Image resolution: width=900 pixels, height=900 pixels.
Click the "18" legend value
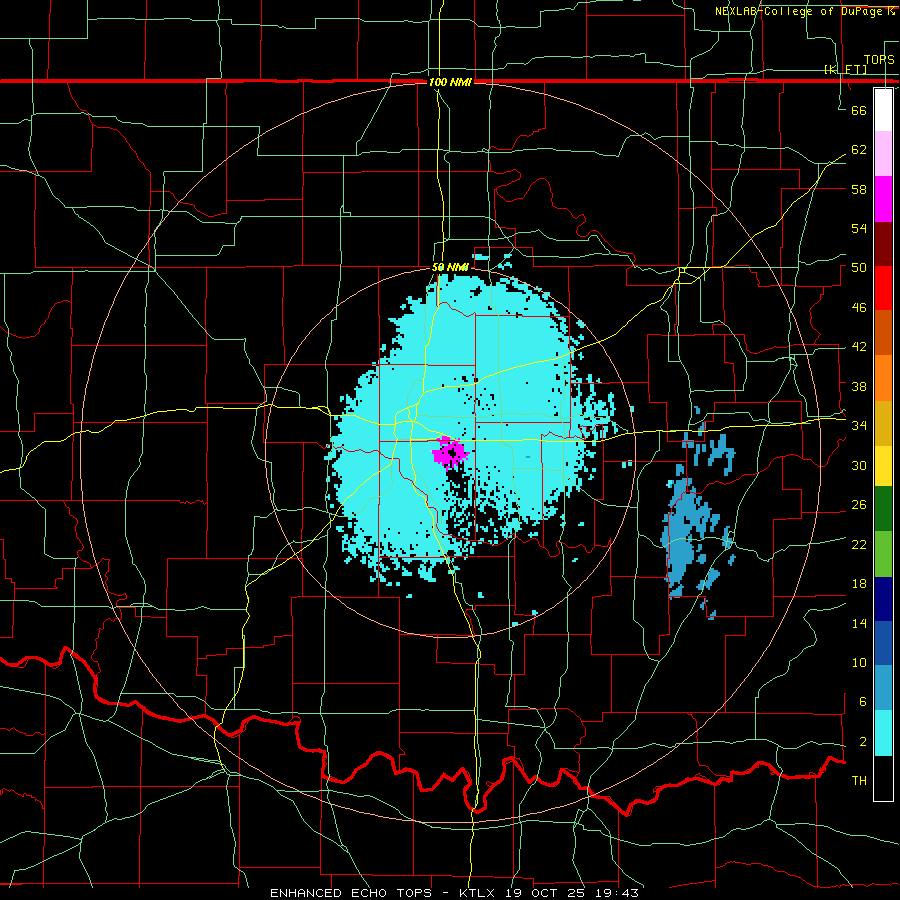pyautogui.click(x=859, y=584)
